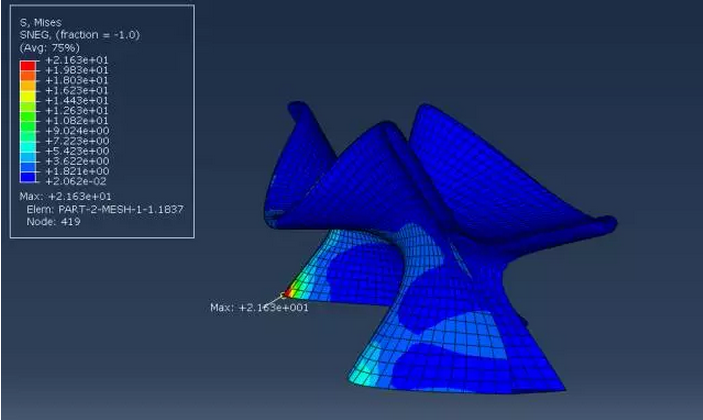The image size is (703, 420).
Task: Select the 'Max: +2.163e+001' viewport annotation label
Action: pos(259,307)
